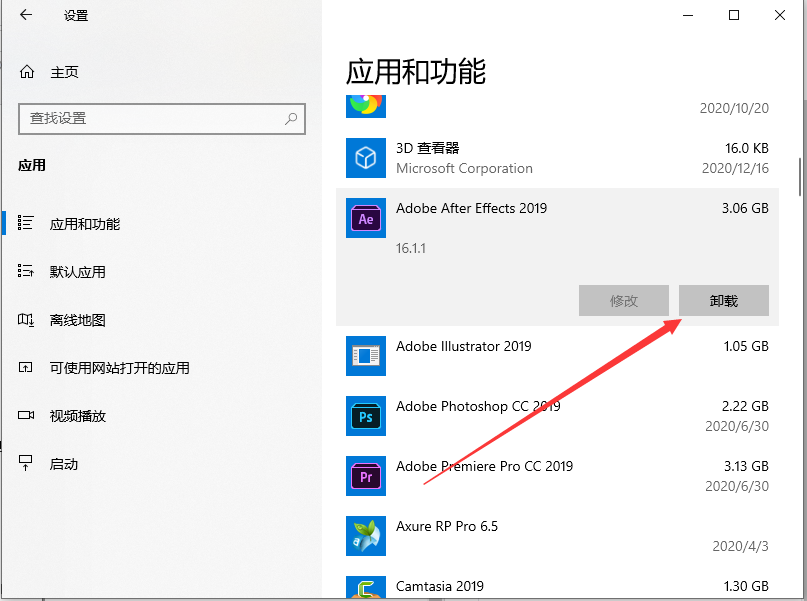Click the 3.13 GB size value
Viewport: 807px width, 601px height.
pos(746,466)
